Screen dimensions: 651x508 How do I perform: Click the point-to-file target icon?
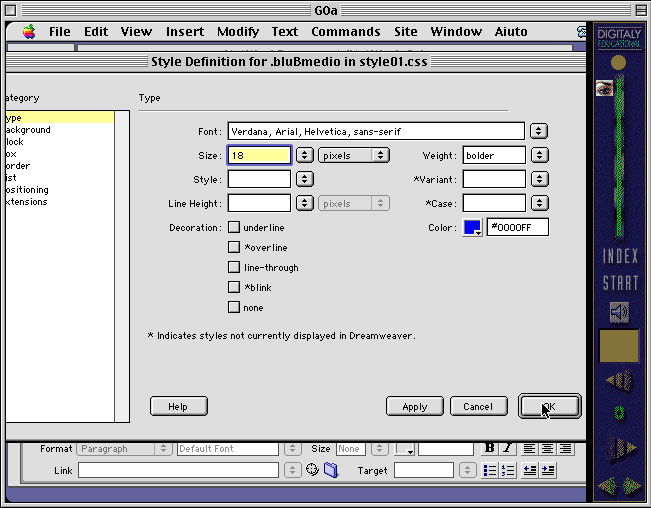click(312, 469)
